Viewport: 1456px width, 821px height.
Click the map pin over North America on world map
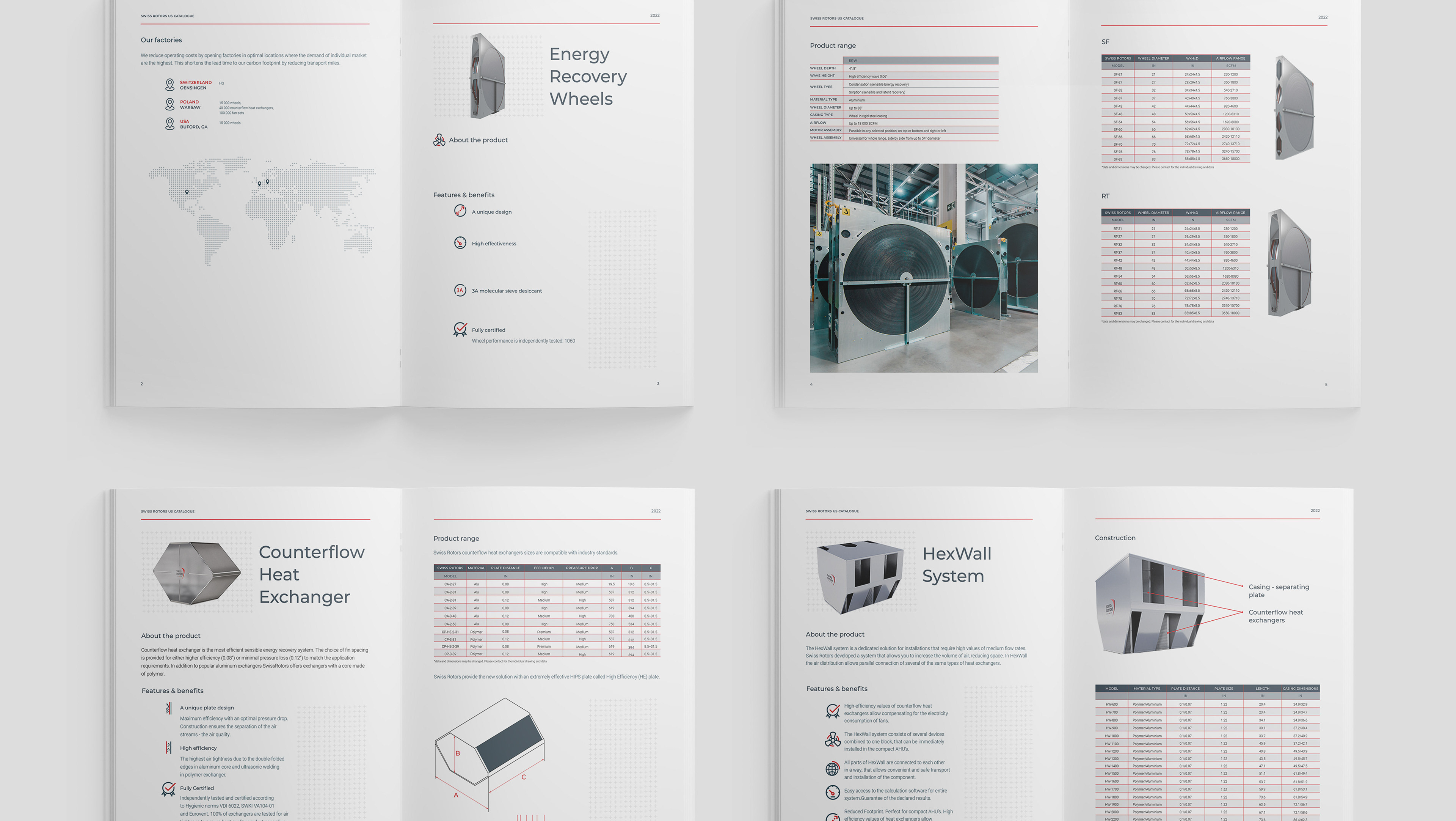(x=187, y=192)
